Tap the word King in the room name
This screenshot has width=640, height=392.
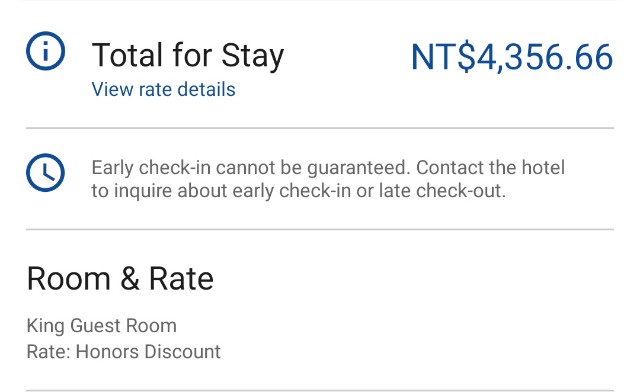coord(45,326)
